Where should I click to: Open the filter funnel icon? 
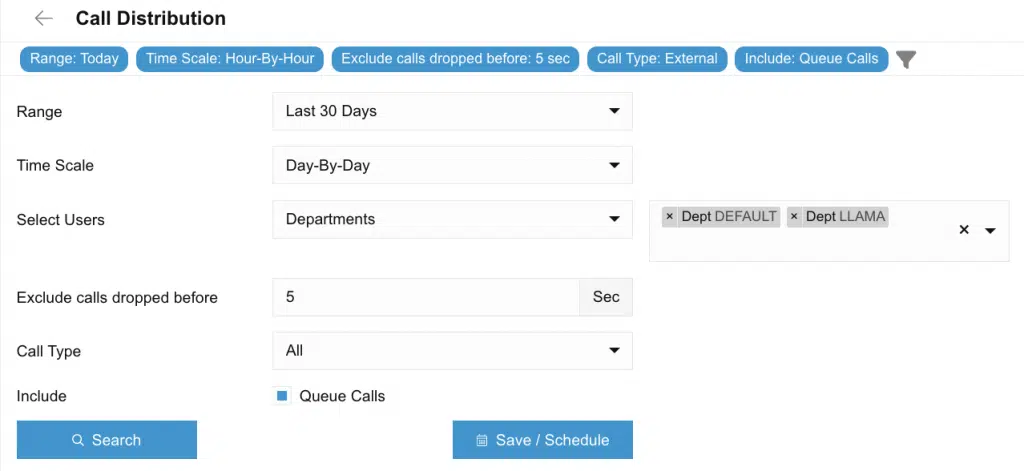(906, 59)
